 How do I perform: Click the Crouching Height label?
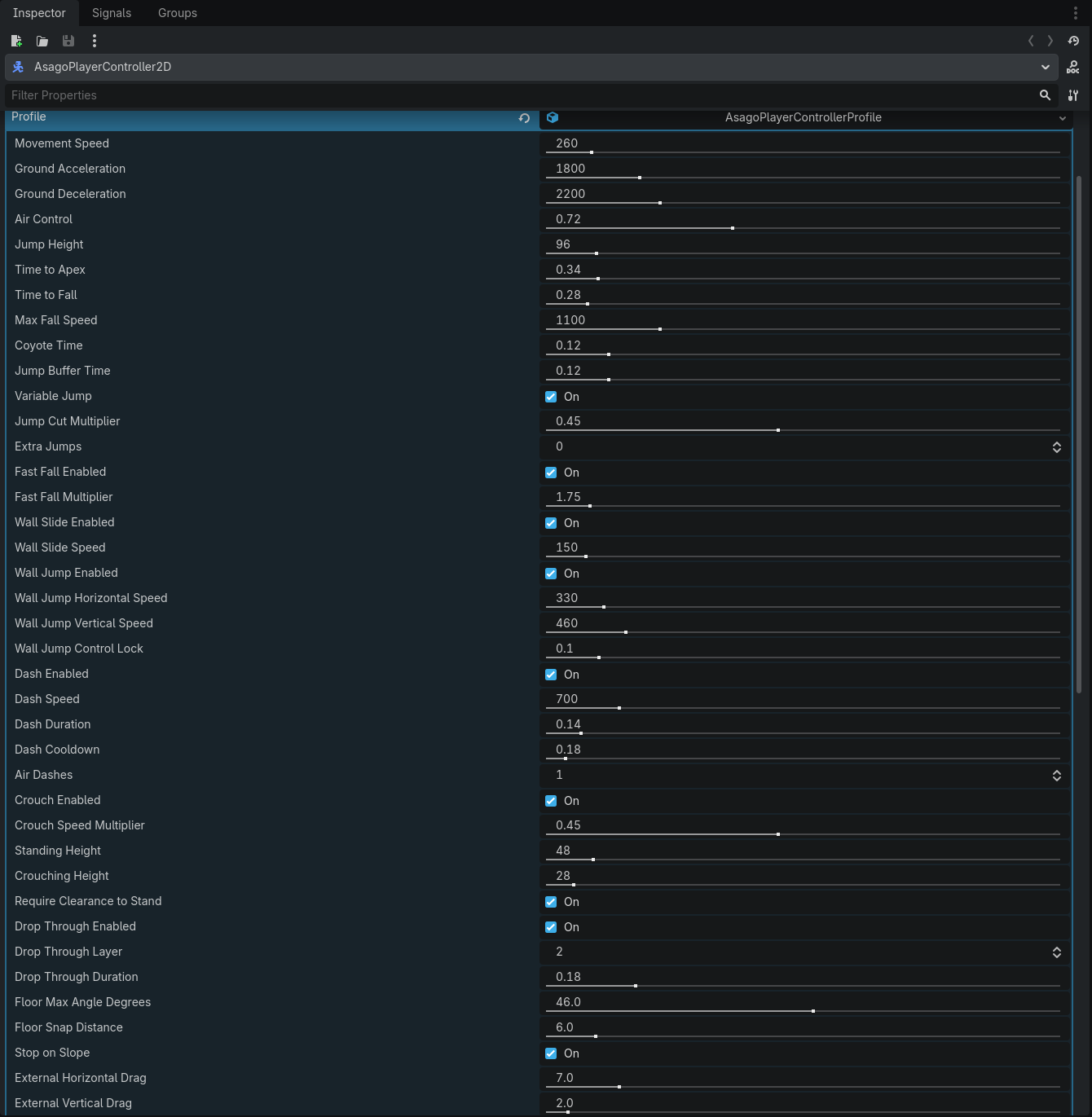pyautogui.click(x=62, y=876)
